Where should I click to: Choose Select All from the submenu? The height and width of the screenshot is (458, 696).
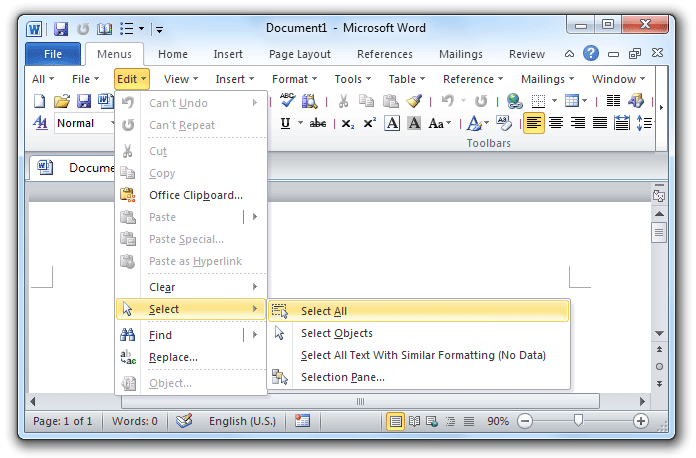pos(324,311)
